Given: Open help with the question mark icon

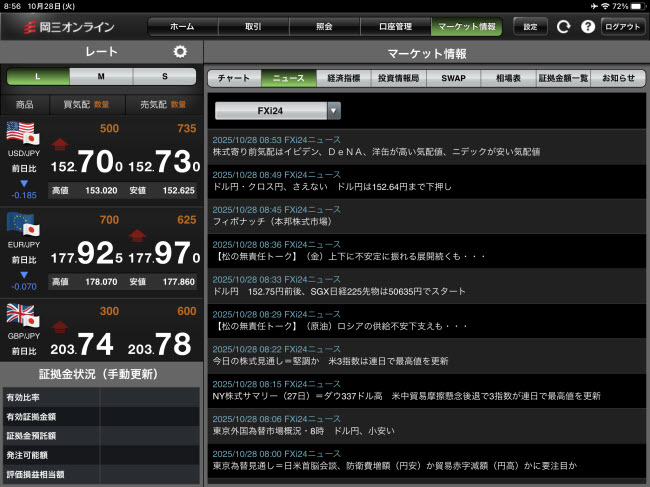Looking at the screenshot, I should pyautogui.click(x=588, y=27).
